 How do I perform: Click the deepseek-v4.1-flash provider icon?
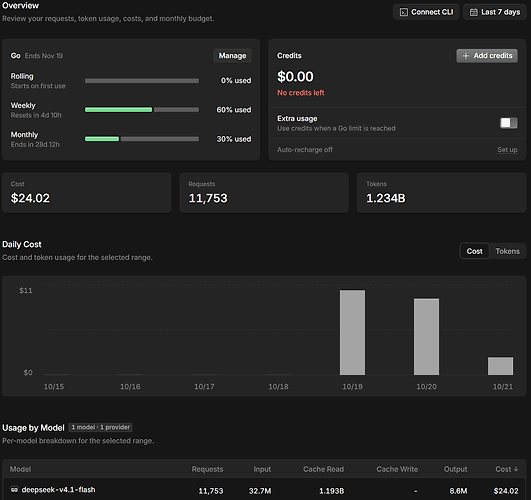[14, 489]
